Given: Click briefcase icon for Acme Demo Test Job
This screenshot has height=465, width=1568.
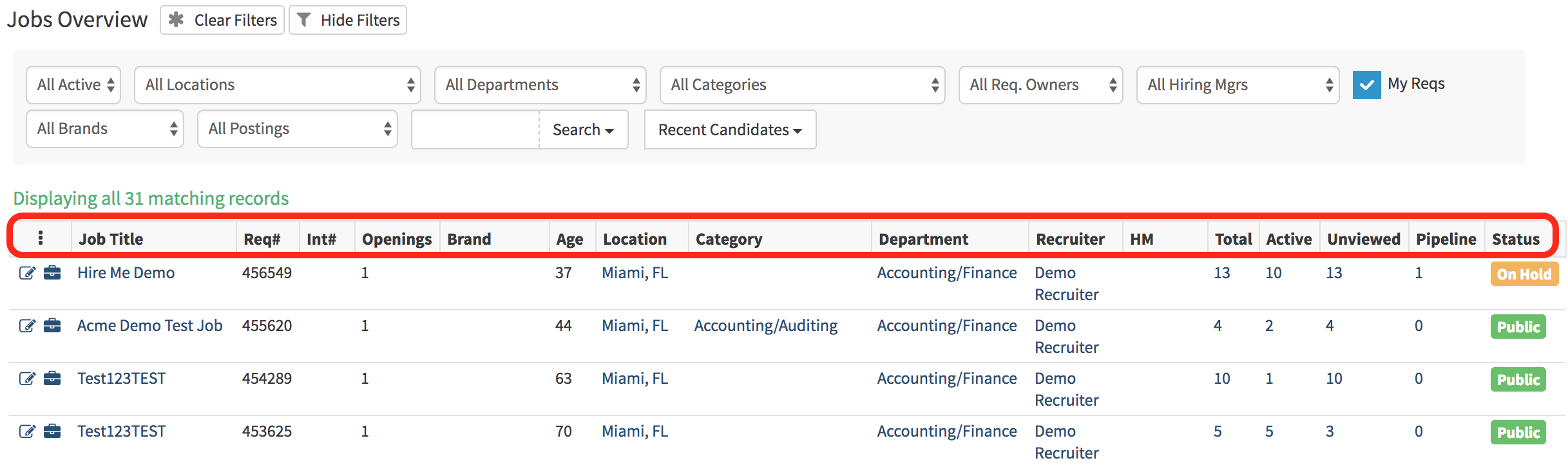Looking at the screenshot, I should point(52,326).
